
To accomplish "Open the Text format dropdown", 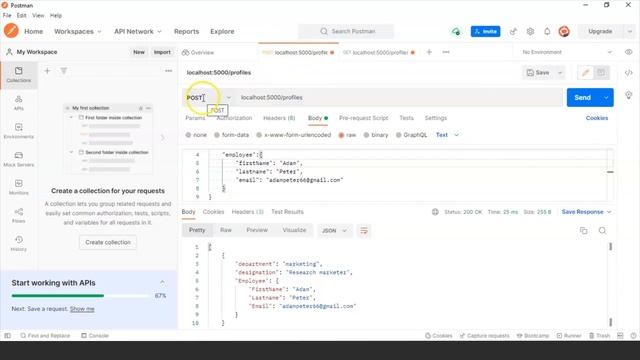I will pos(447,135).
